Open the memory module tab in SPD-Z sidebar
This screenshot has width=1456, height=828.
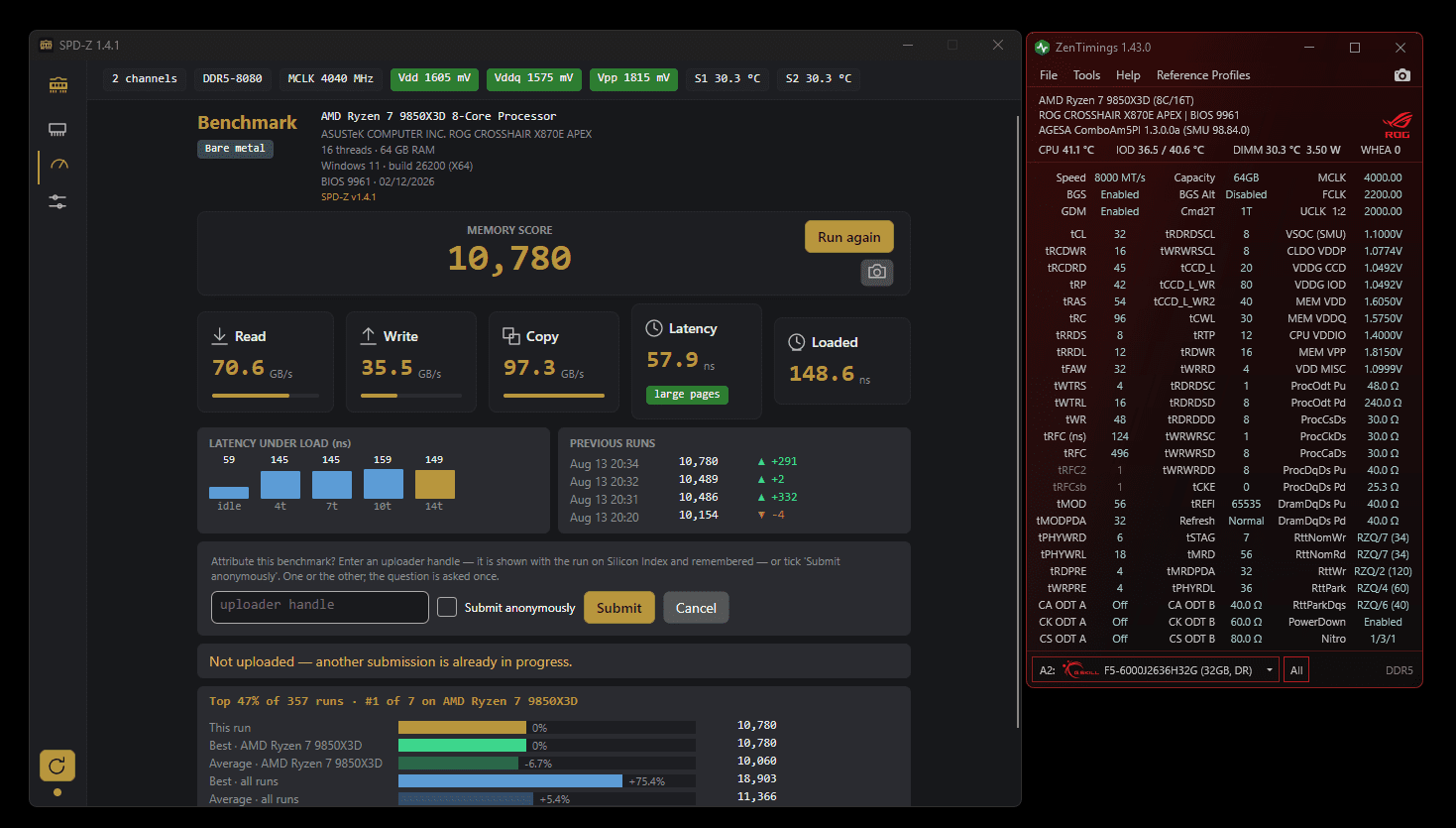point(58,85)
